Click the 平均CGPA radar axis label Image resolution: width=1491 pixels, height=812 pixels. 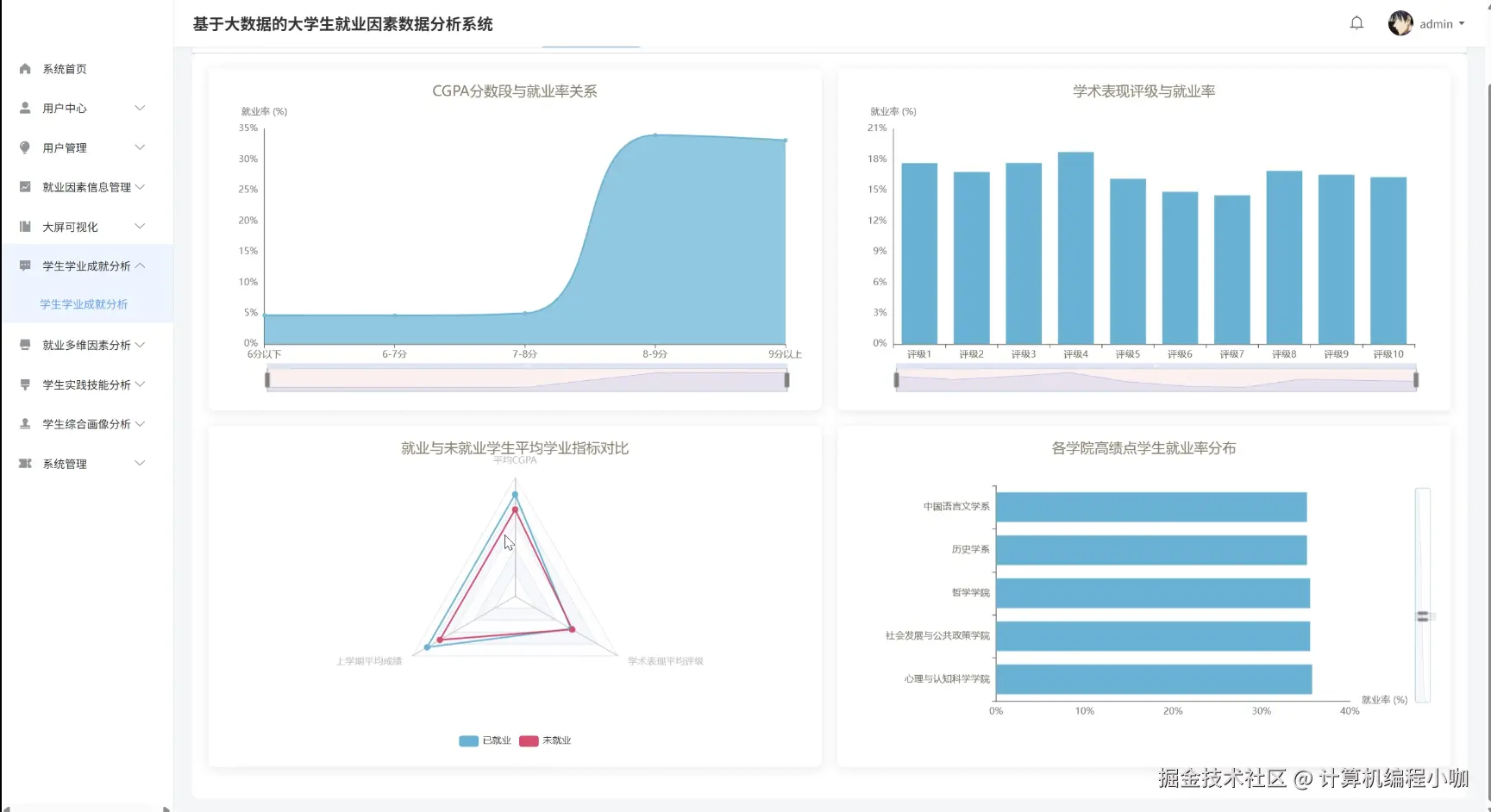tap(515, 460)
